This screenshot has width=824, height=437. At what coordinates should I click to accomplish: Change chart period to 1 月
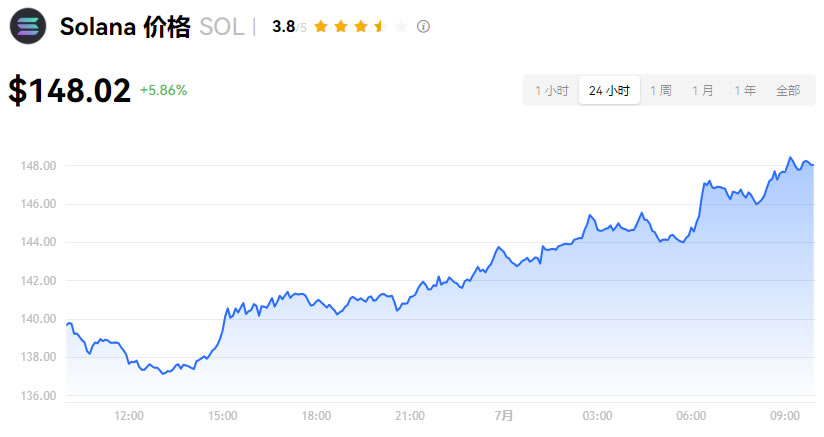tap(702, 90)
